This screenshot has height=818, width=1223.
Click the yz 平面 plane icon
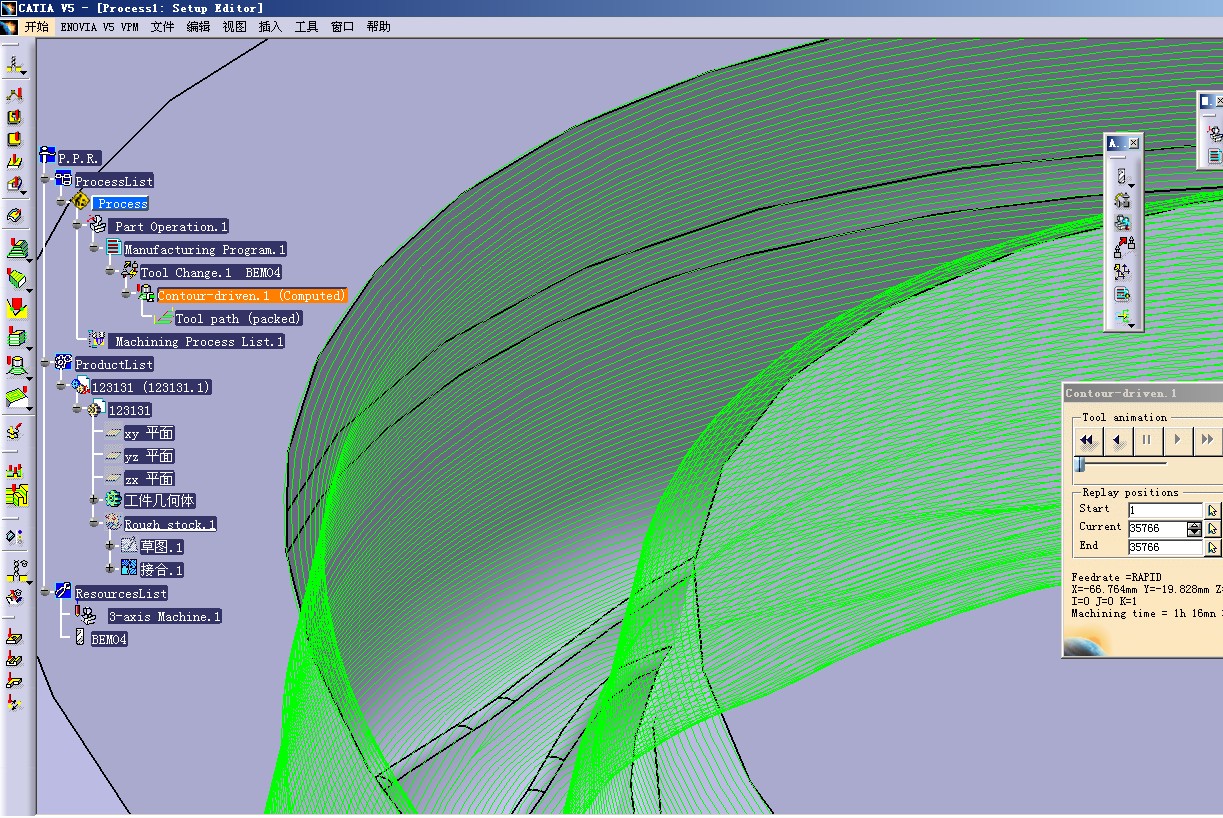[113, 455]
